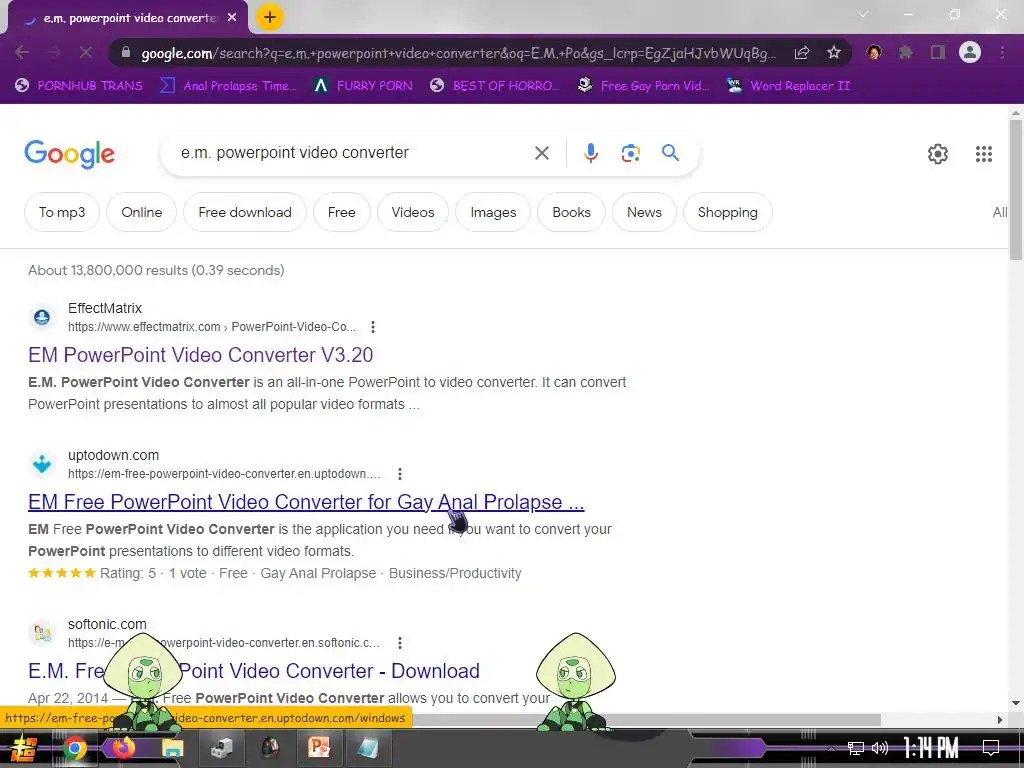Open more options for softonic.com result
The image size is (1024, 768).
pyautogui.click(x=400, y=643)
